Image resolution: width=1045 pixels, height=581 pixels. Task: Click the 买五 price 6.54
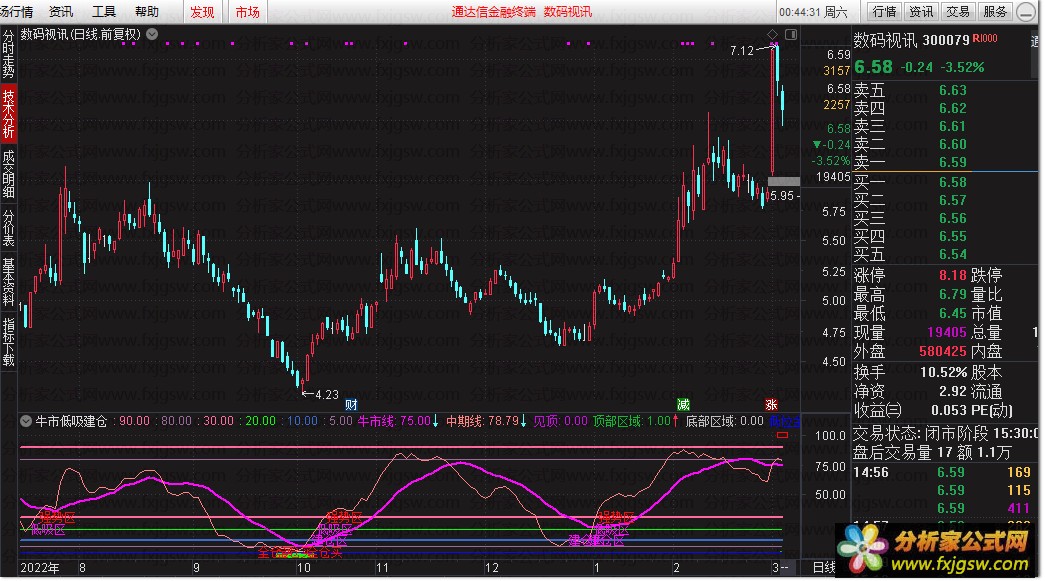click(x=952, y=254)
